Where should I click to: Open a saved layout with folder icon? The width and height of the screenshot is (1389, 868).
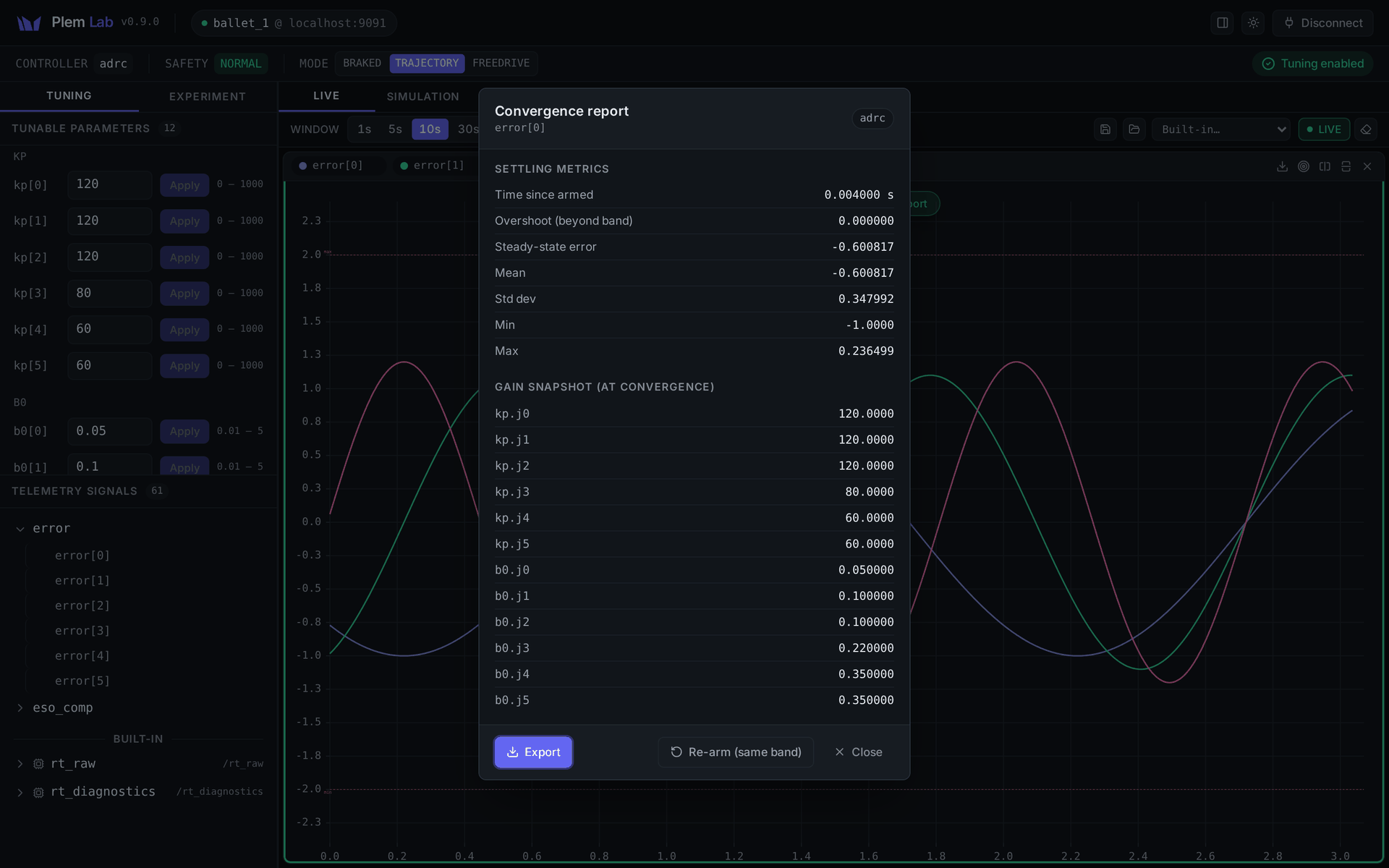(1134, 129)
